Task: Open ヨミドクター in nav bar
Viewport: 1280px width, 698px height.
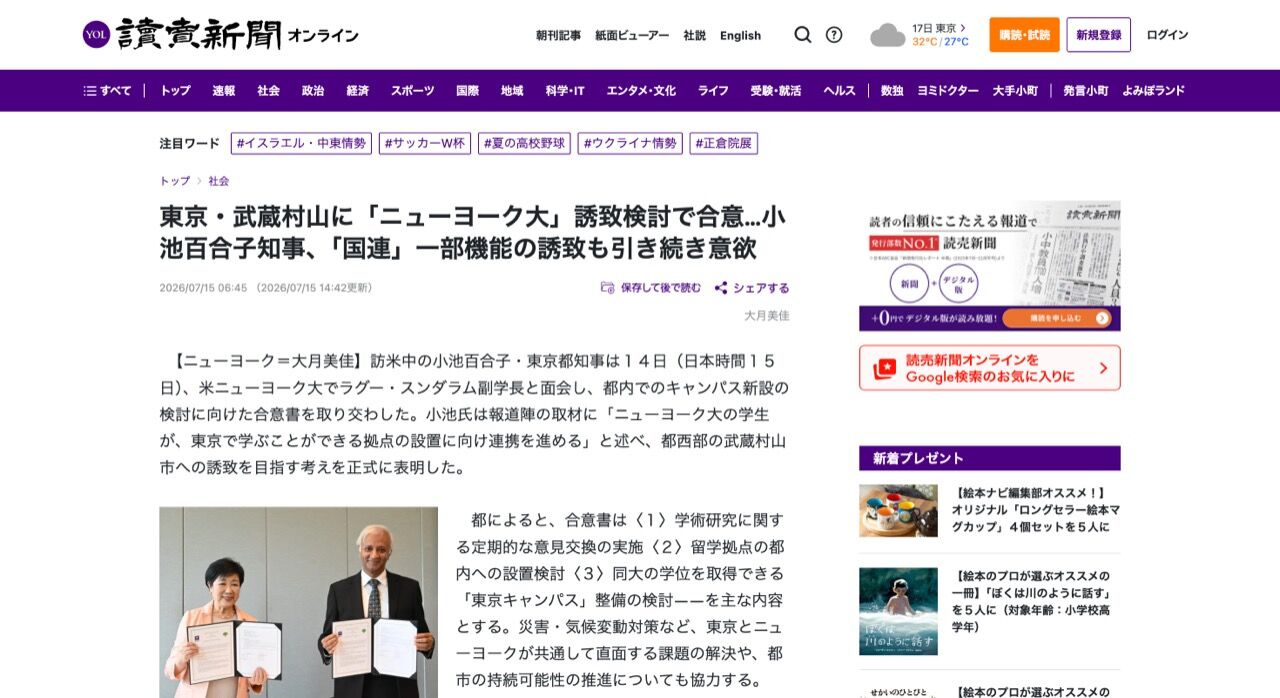Action: tap(948, 91)
